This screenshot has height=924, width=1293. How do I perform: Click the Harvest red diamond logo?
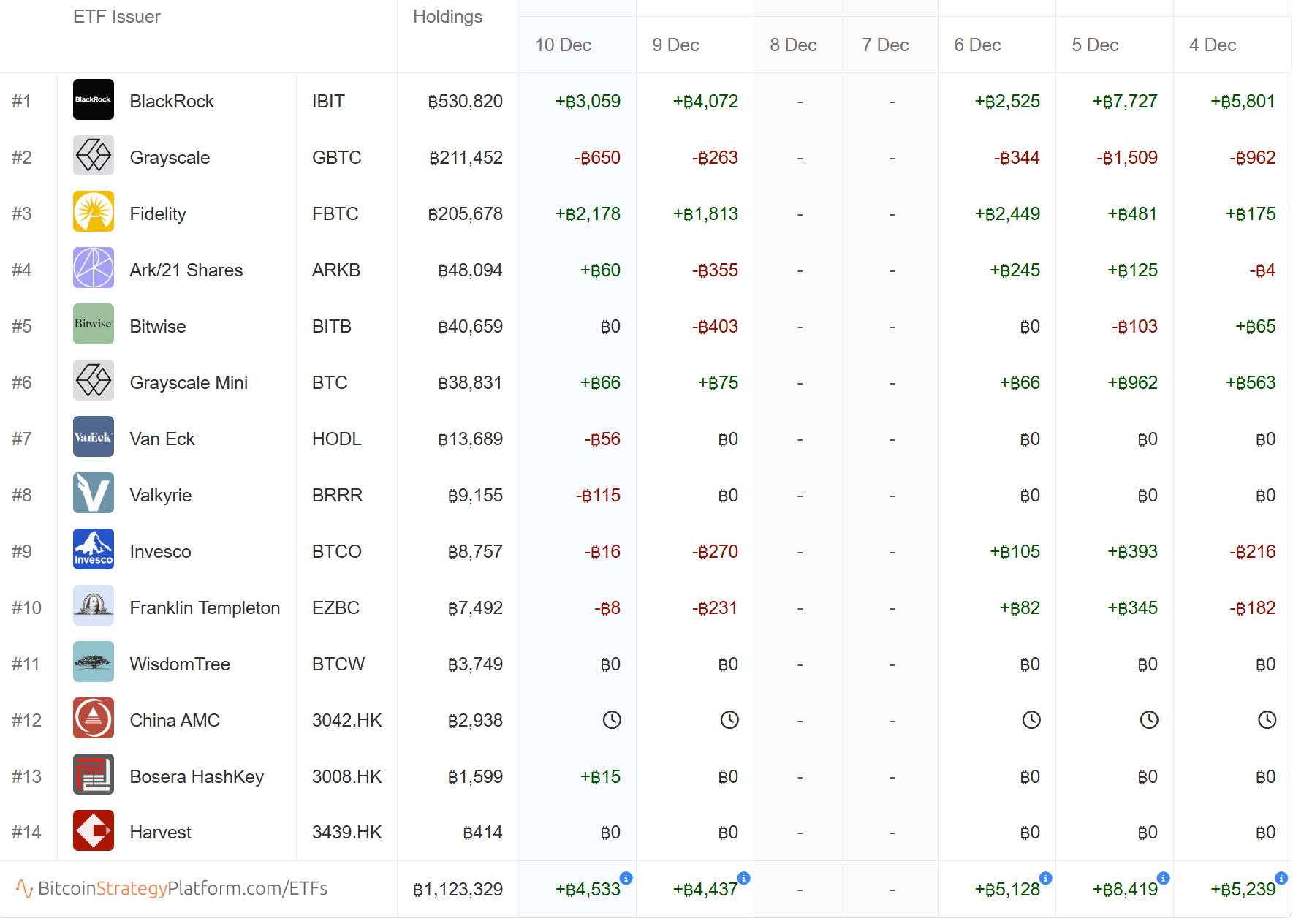(x=94, y=830)
